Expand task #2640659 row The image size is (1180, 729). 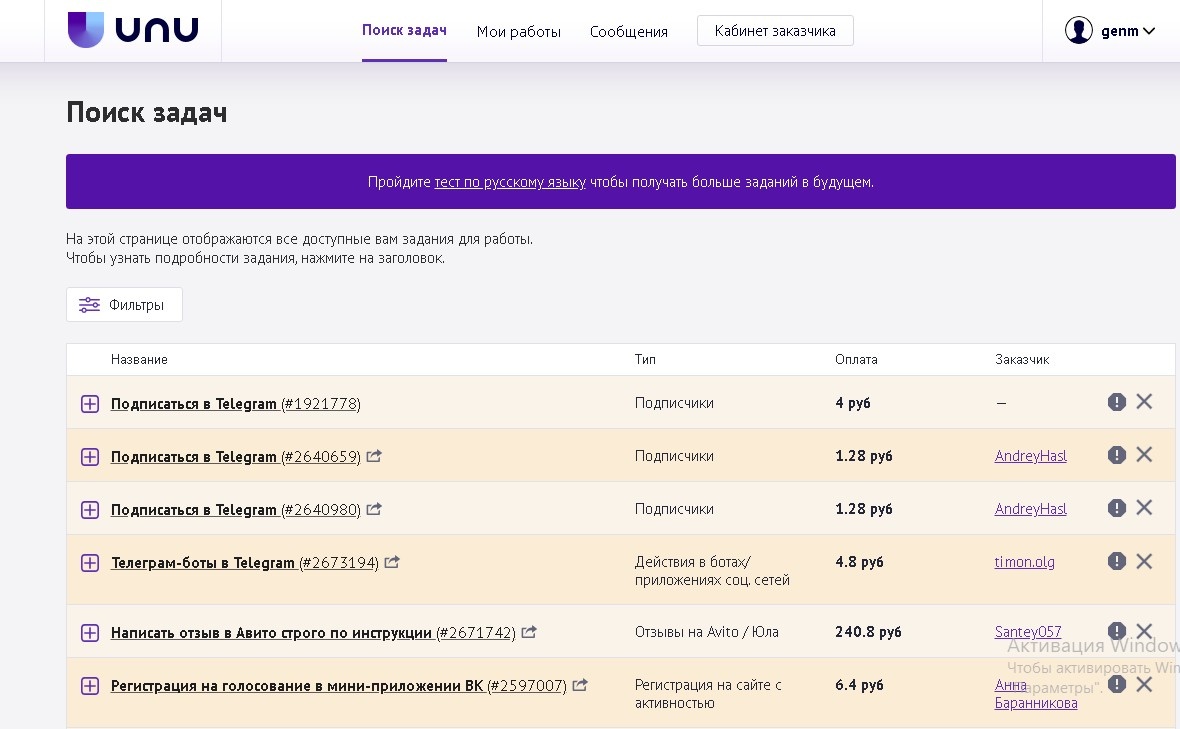(x=90, y=457)
